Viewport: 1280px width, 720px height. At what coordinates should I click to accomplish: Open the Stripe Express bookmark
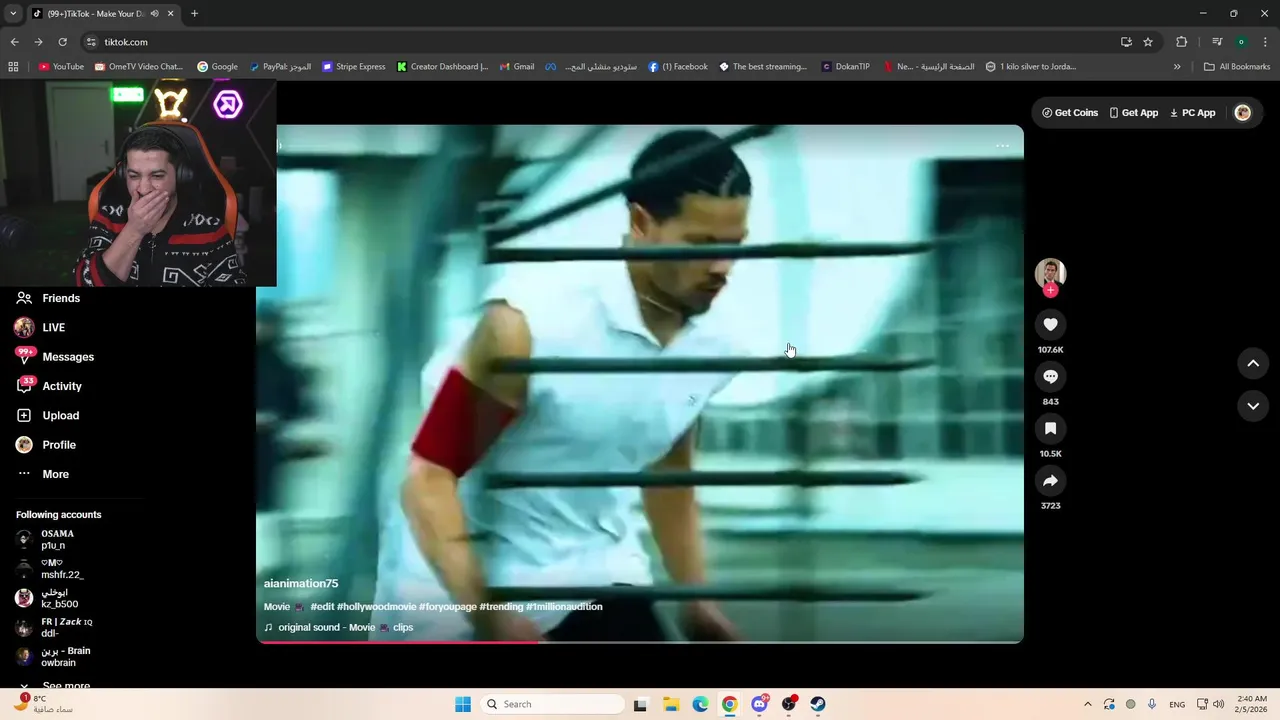(x=353, y=67)
